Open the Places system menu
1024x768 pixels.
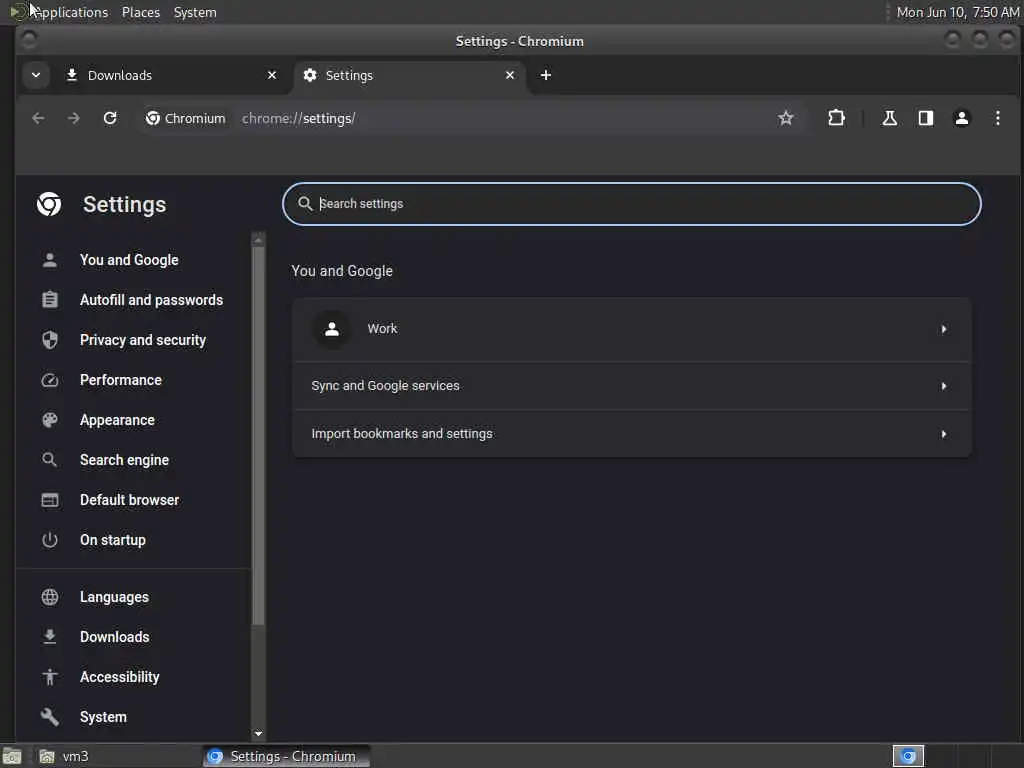pos(141,12)
